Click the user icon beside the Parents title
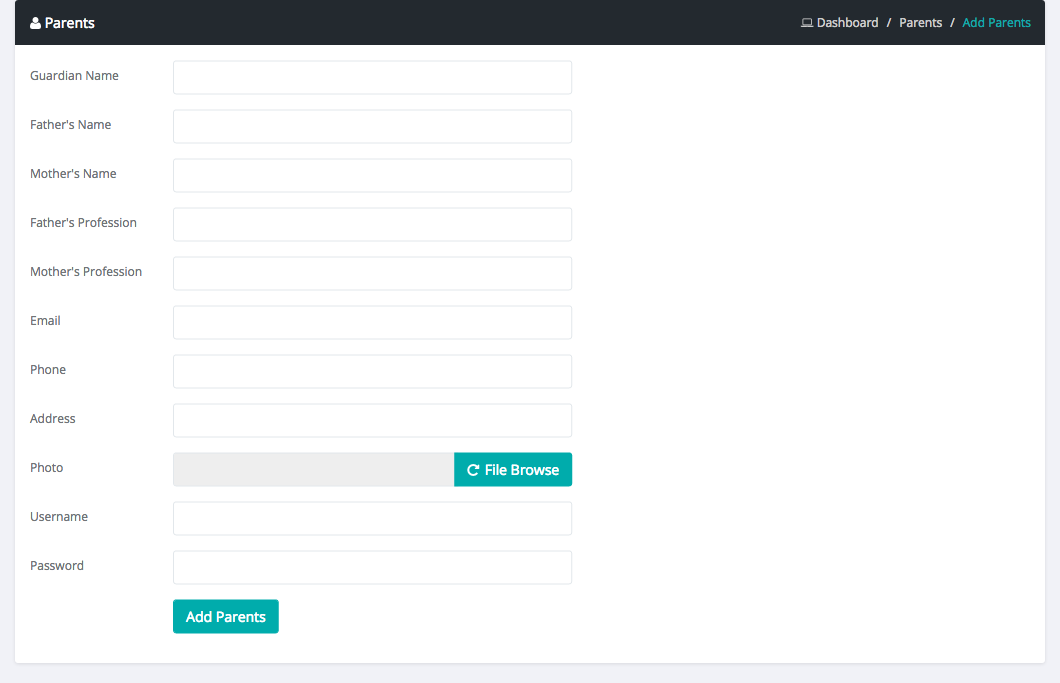The height and width of the screenshot is (683, 1060). coord(36,23)
